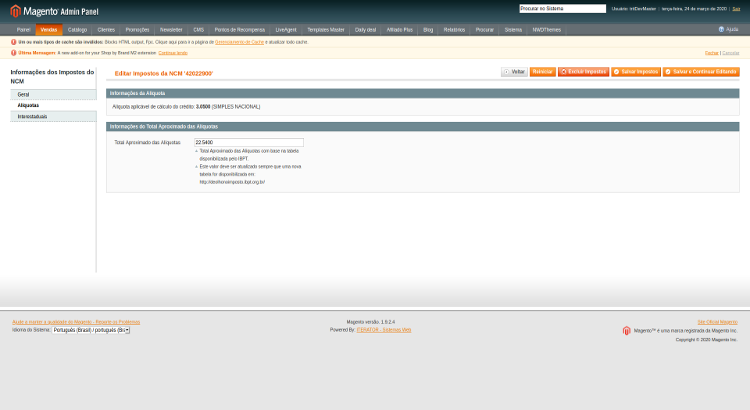Viewport: 750px width, 410px height.
Task: Open the Afiliado Plus menu
Action: pyautogui.click(x=399, y=30)
